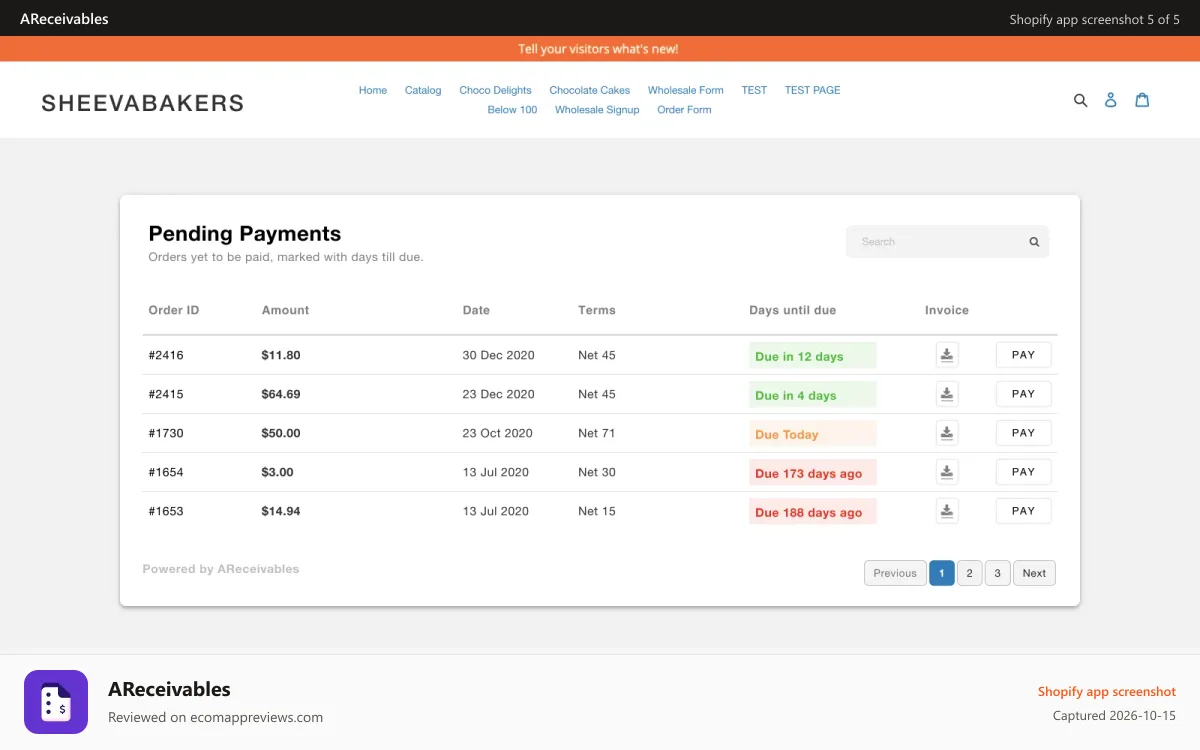The image size is (1200, 750).
Task: Click the SHEEVABAKERS store logo
Action: coord(143,102)
